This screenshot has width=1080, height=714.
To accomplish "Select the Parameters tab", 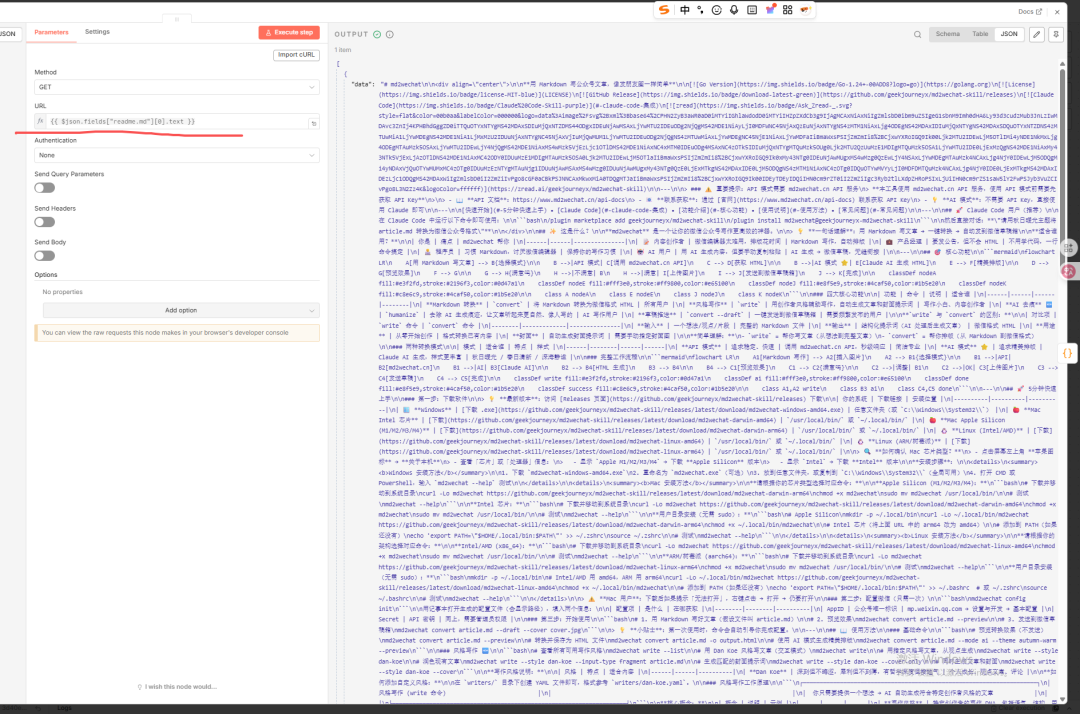I will (x=51, y=32).
